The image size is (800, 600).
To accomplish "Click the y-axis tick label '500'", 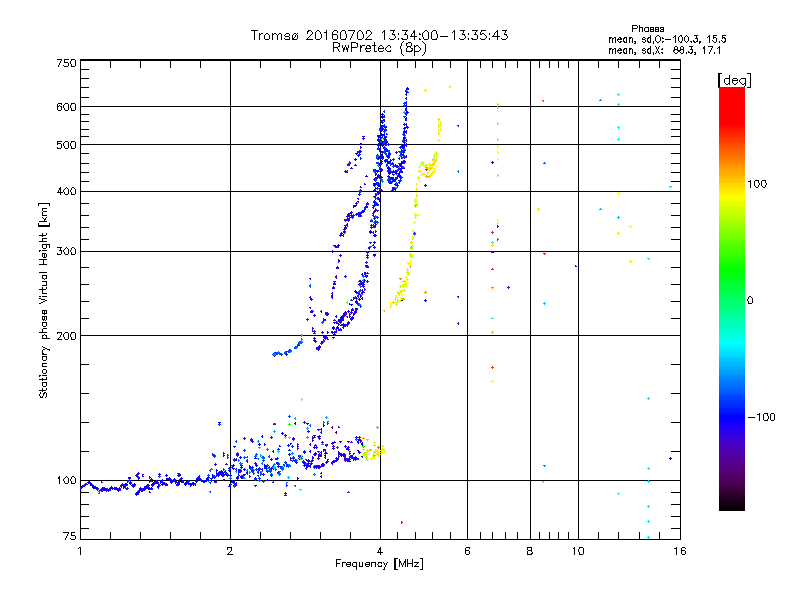I will coord(66,144).
